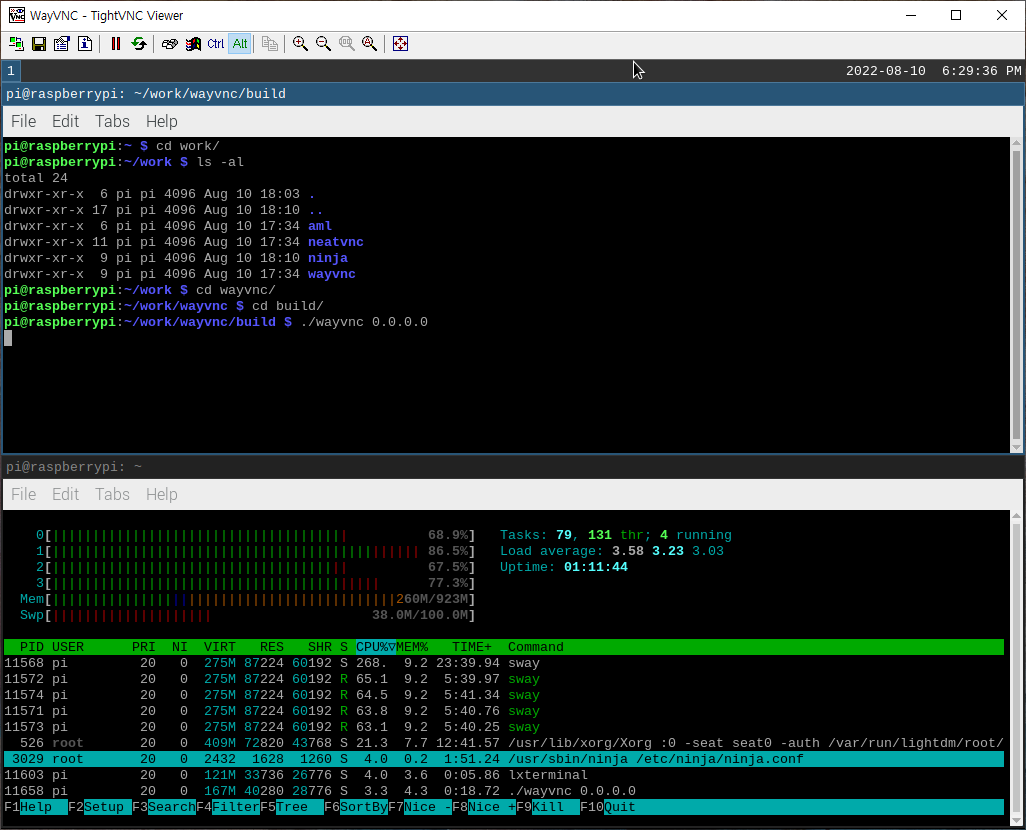The height and width of the screenshot is (830, 1026).
Task: Send Ctrl+Esc Windows flag icon
Action: (193, 44)
